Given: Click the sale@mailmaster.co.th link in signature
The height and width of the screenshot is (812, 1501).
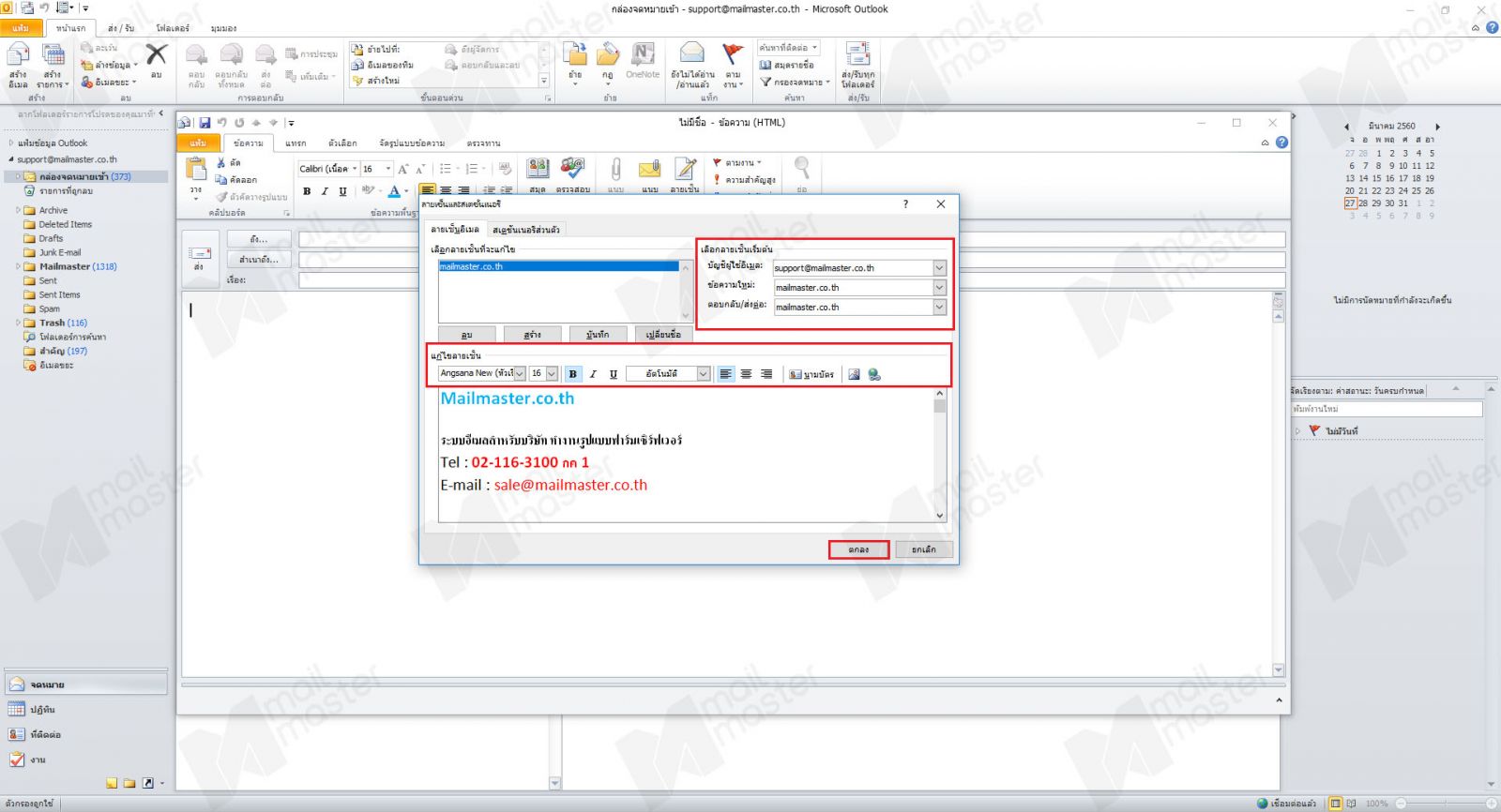Looking at the screenshot, I should point(570,485).
